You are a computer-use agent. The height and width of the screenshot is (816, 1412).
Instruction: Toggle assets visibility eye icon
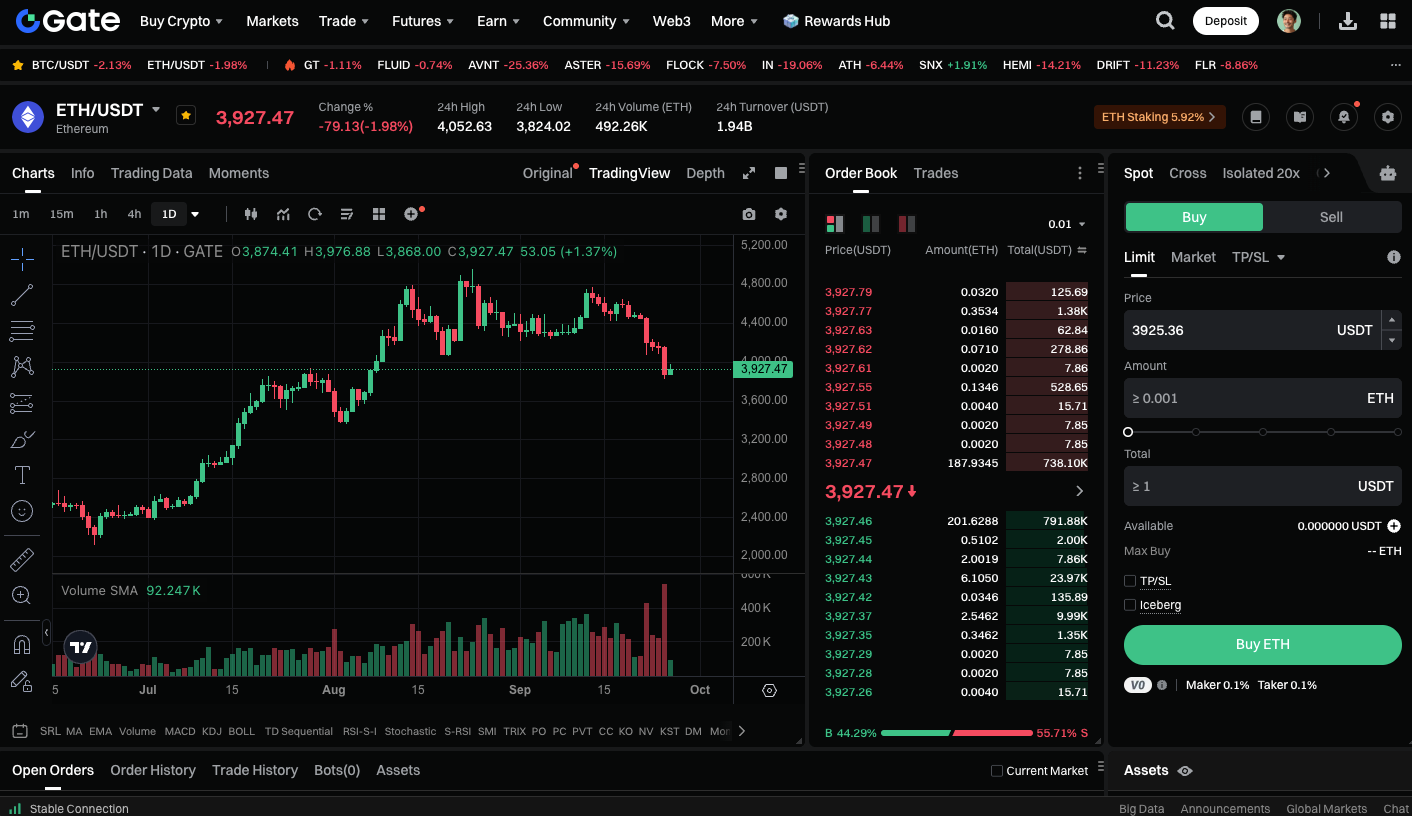click(x=1185, y=771)
